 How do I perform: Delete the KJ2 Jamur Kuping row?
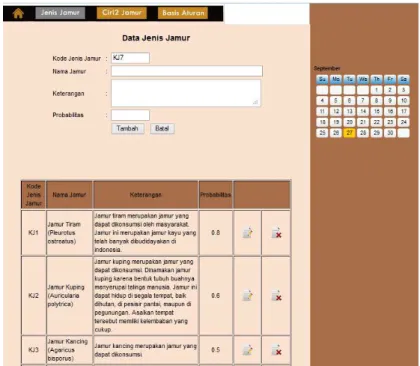[x=276, y=295]
